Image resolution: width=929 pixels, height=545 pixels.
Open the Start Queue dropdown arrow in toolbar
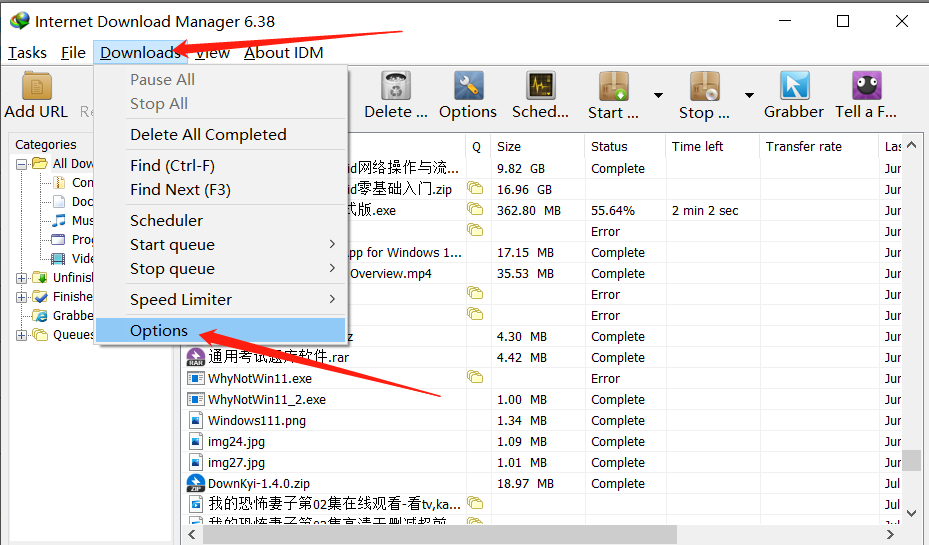[x=658, y=96]
